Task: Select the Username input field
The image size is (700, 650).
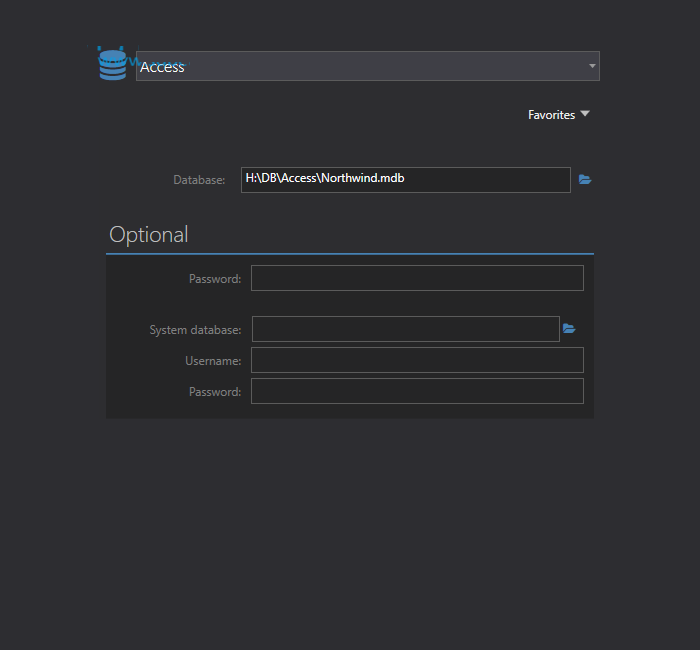Action: pos(416,360)
